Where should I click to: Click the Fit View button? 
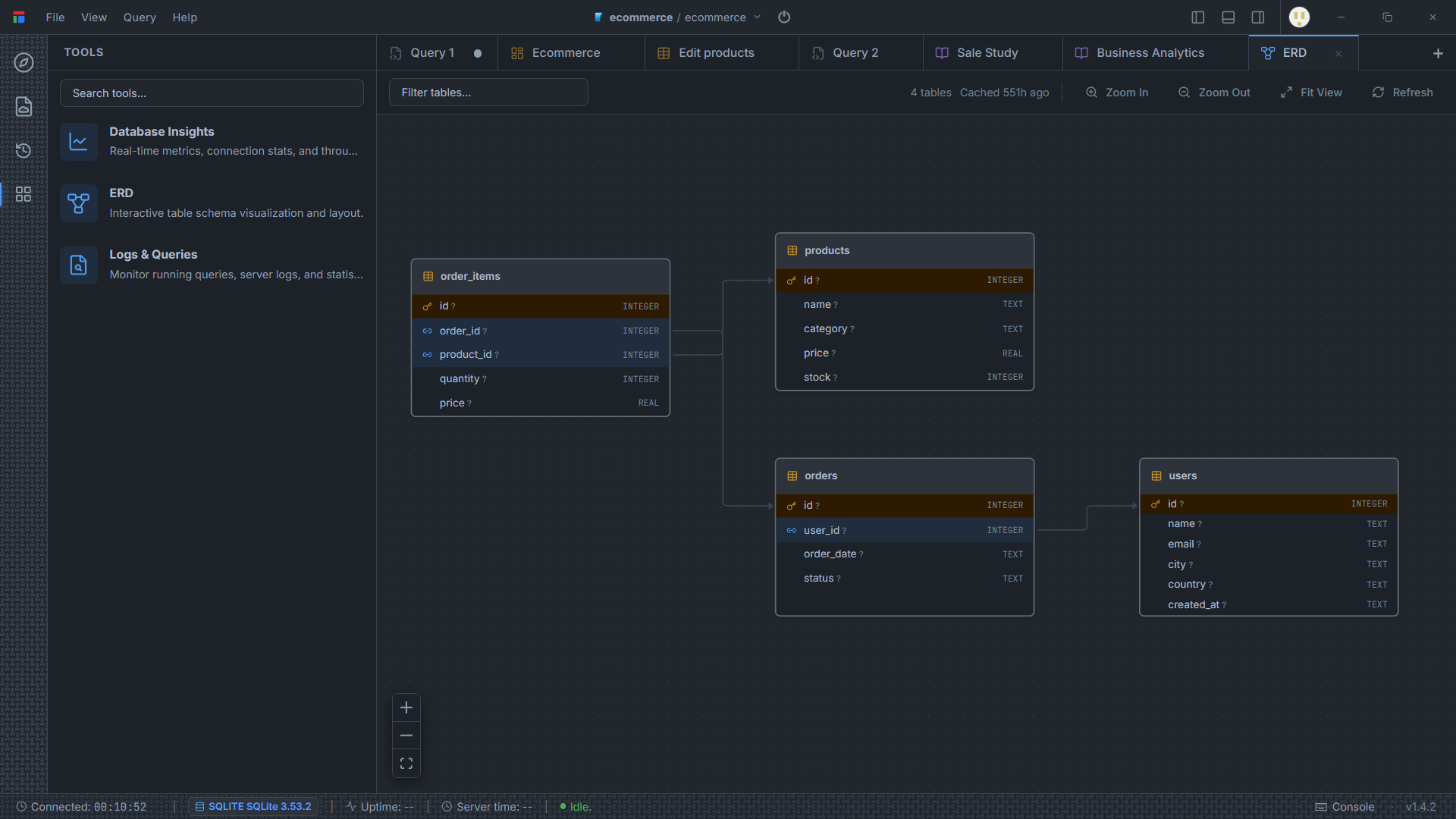1311,92
